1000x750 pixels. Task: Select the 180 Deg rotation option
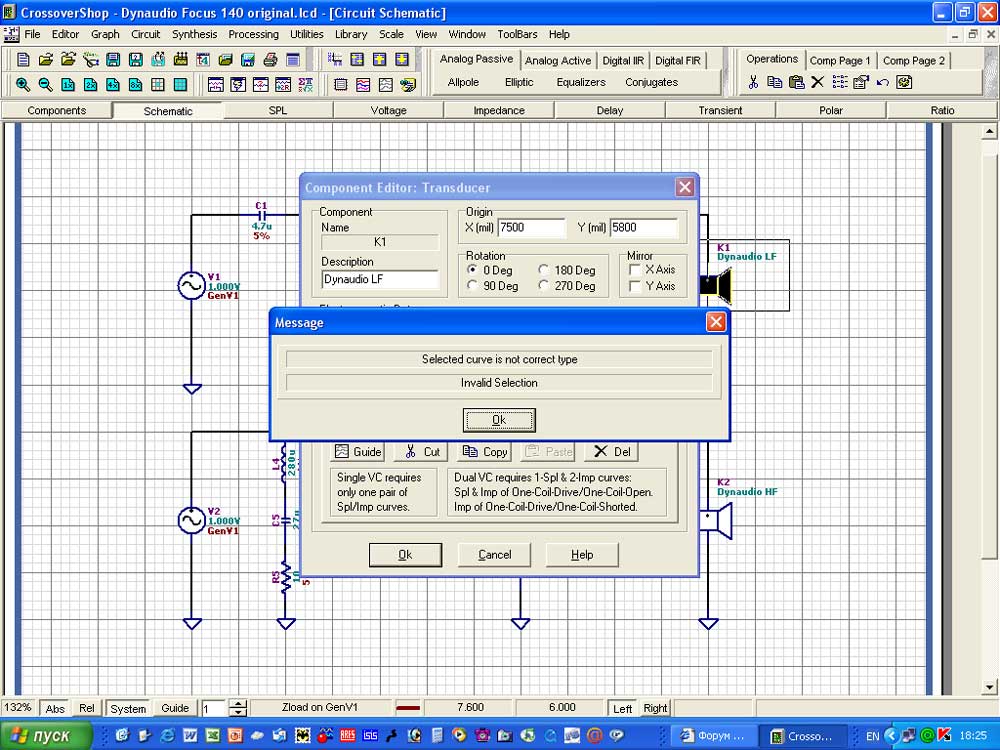click(543, 270)
